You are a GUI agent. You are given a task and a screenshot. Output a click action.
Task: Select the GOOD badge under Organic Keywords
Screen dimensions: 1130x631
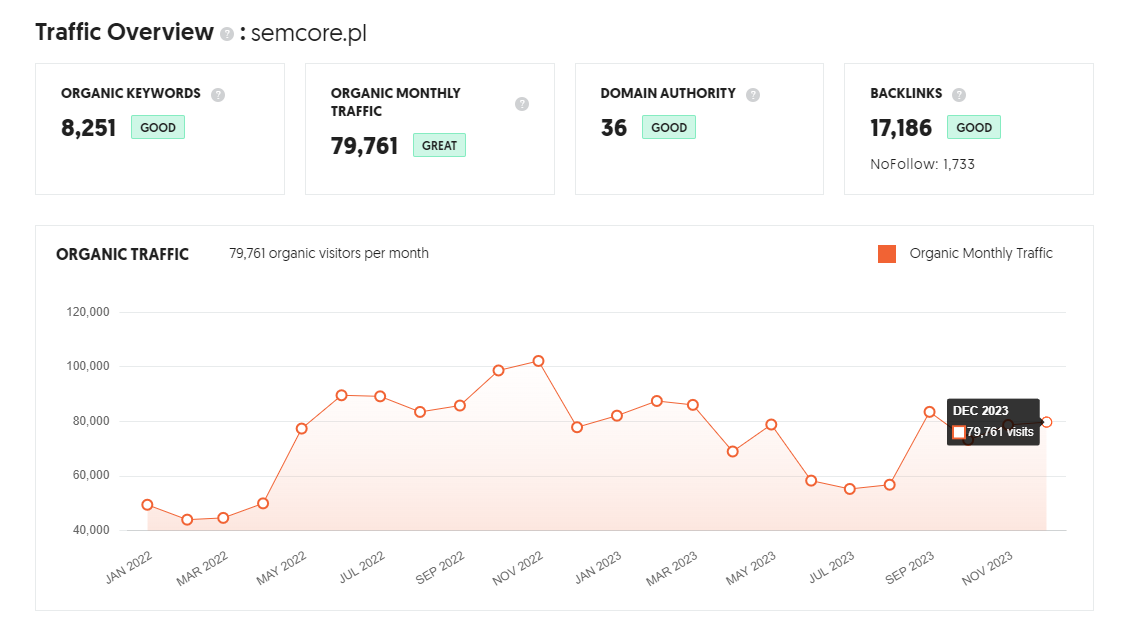point(158,127)
